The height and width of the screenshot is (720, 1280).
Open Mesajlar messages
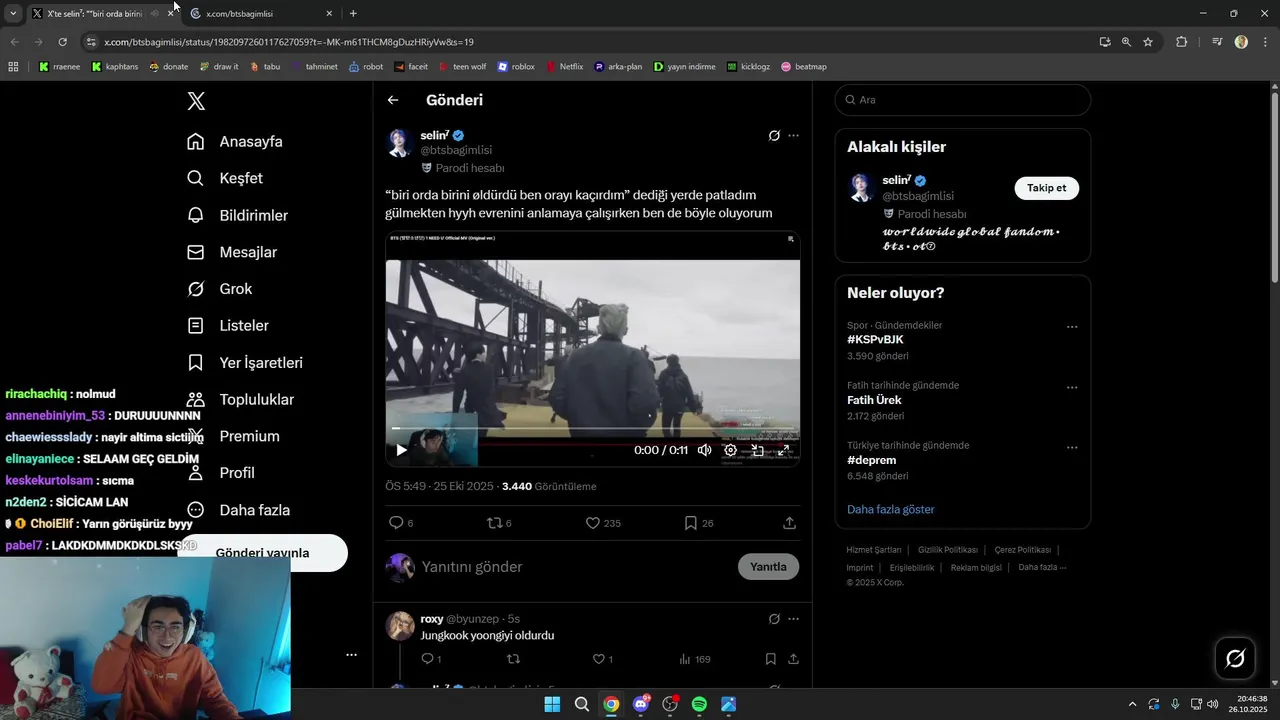232,252
